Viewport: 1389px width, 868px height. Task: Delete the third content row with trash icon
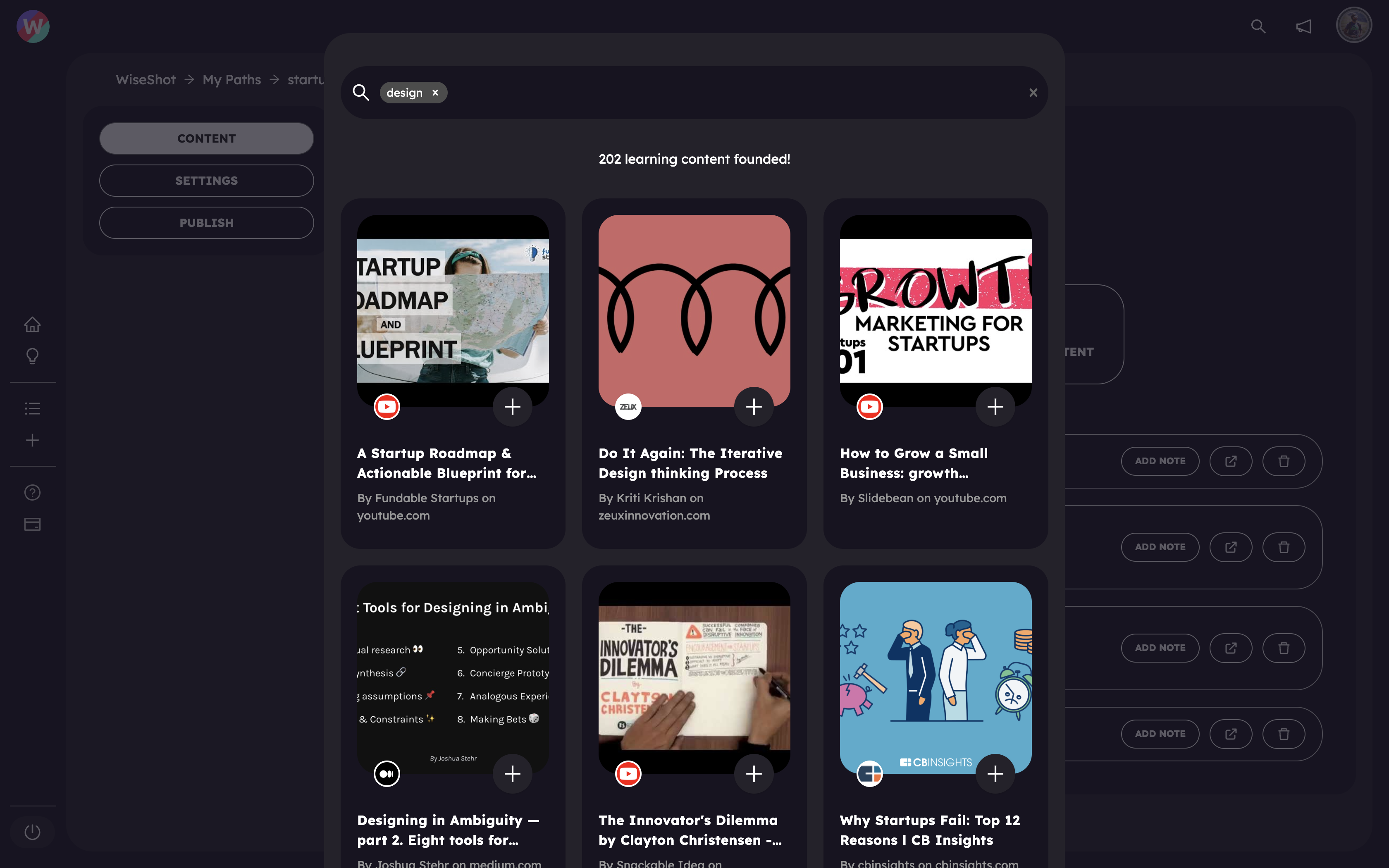pyautogui.click(x=1284, y=648)
